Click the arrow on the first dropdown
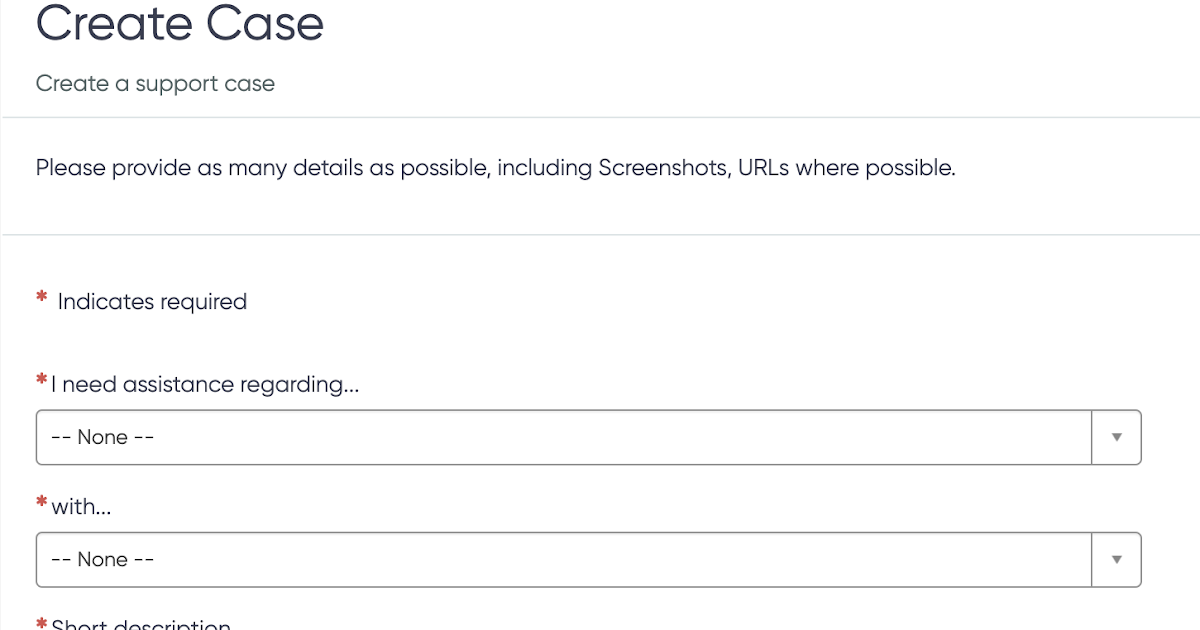The image size is (1200, 630). [x=1116, y=437]
